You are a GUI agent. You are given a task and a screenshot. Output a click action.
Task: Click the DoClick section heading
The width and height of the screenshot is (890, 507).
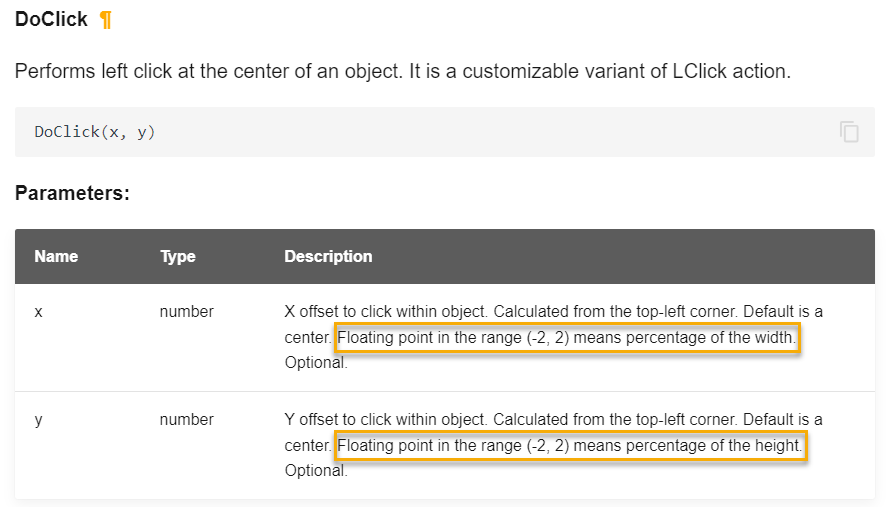[51, 19]
